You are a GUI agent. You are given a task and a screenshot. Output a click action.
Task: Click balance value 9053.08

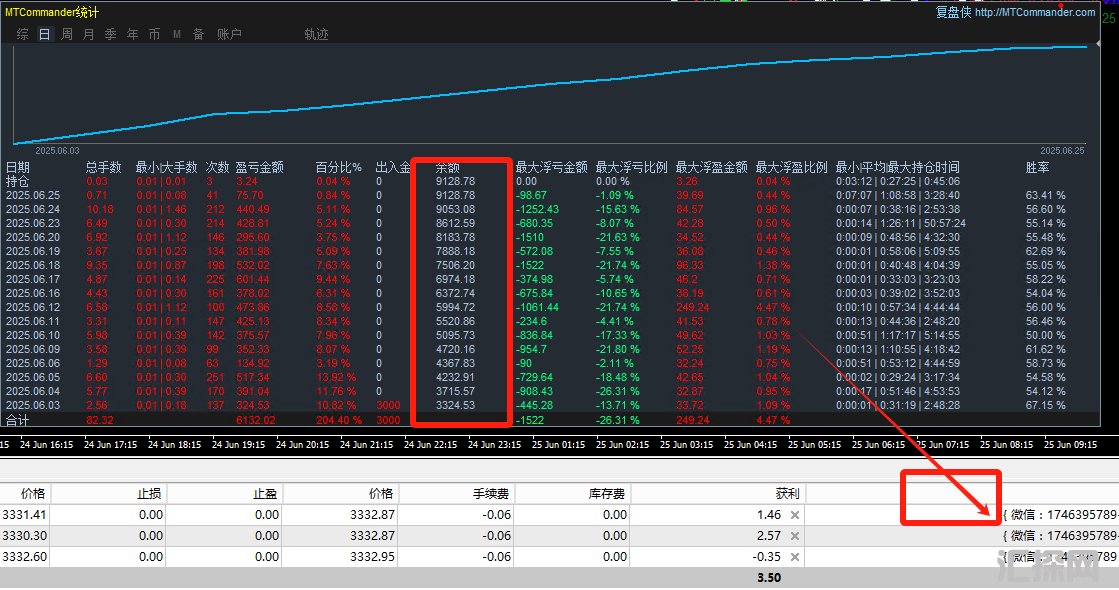455,210
